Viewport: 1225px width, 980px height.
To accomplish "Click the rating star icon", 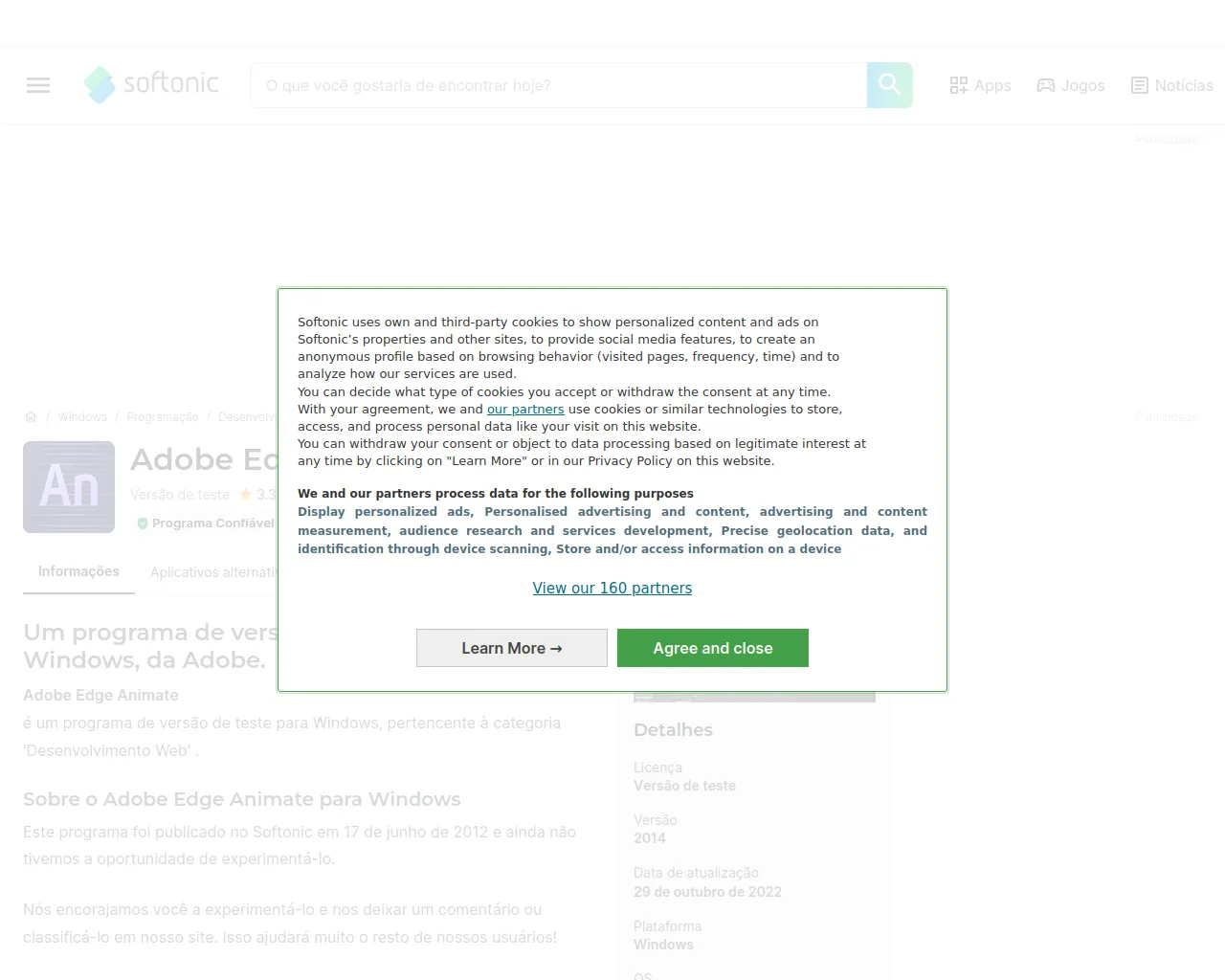I will click(x=246, y=494).
